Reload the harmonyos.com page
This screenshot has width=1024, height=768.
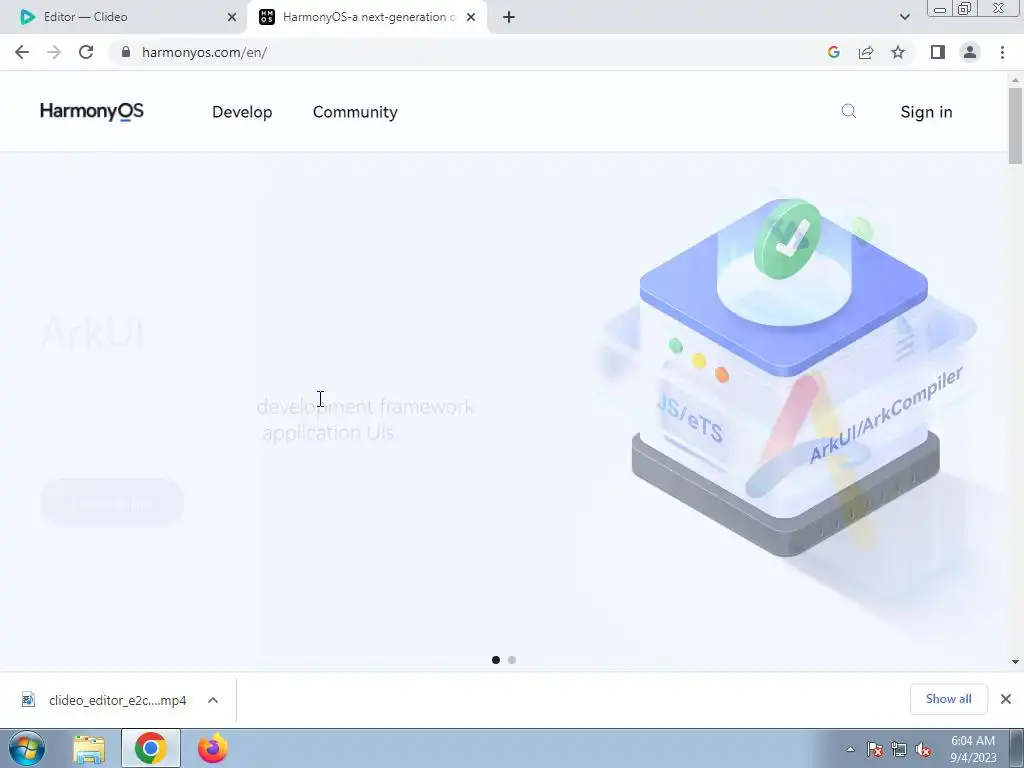coord(86,52)
